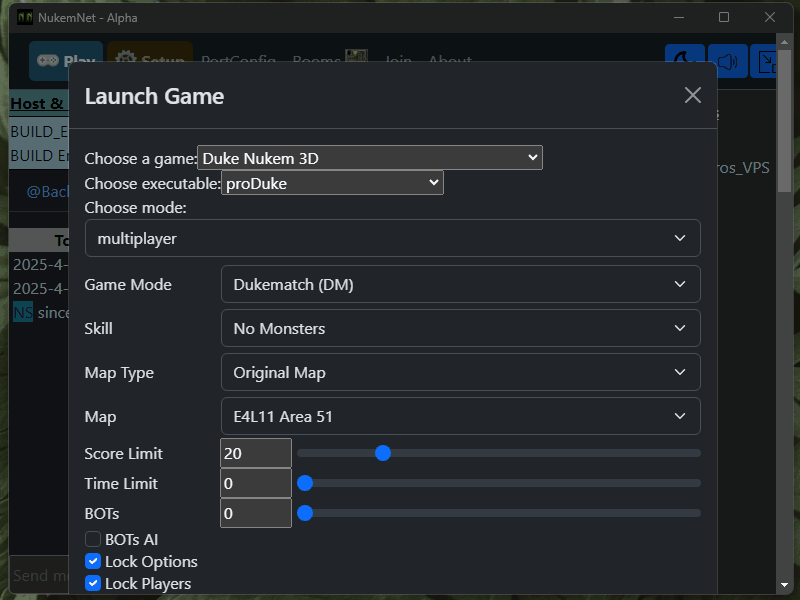Uncheck the Lock Players checkbox
The height and width of the screenshot is (600, 800).
click(93, 583)
